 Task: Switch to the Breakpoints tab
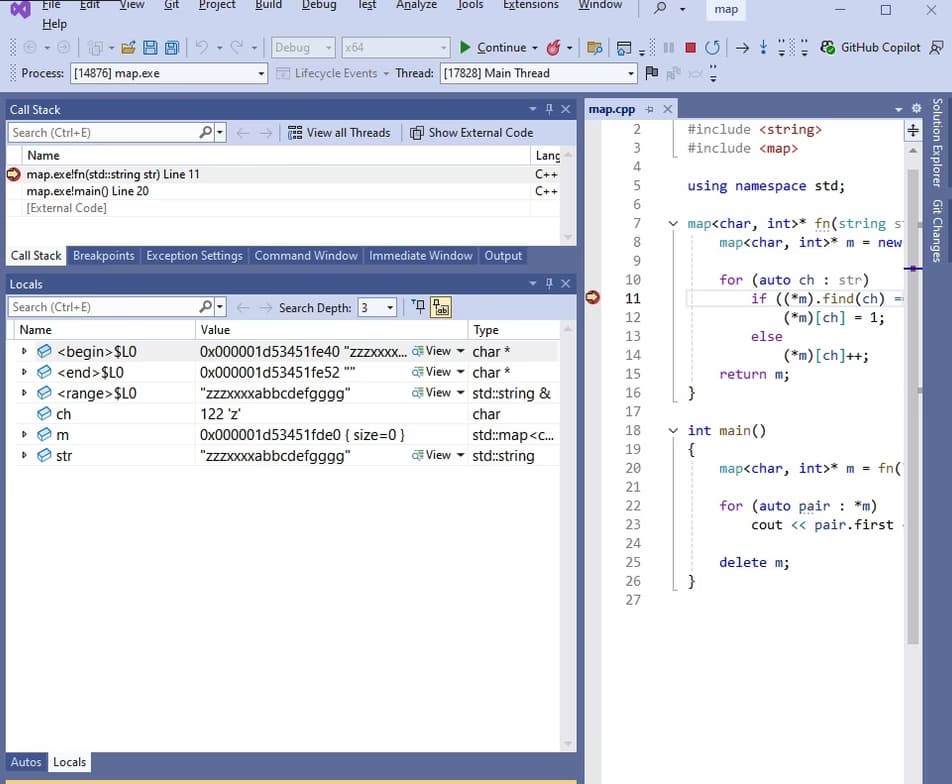103,256
